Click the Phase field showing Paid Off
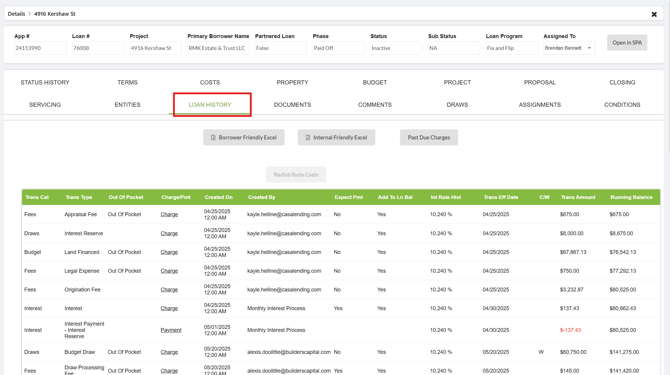The width and height of the screenshot is (670, 375). [x=338, y=48]
